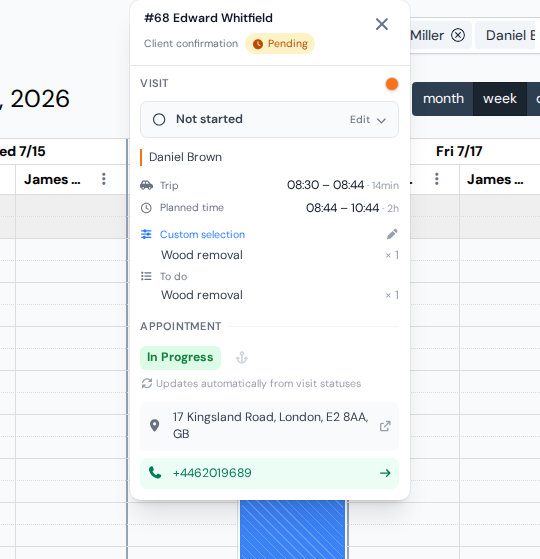Screen dimensions: 540x559
Task: Click the green phone call icon
Action: coord(155,473)
